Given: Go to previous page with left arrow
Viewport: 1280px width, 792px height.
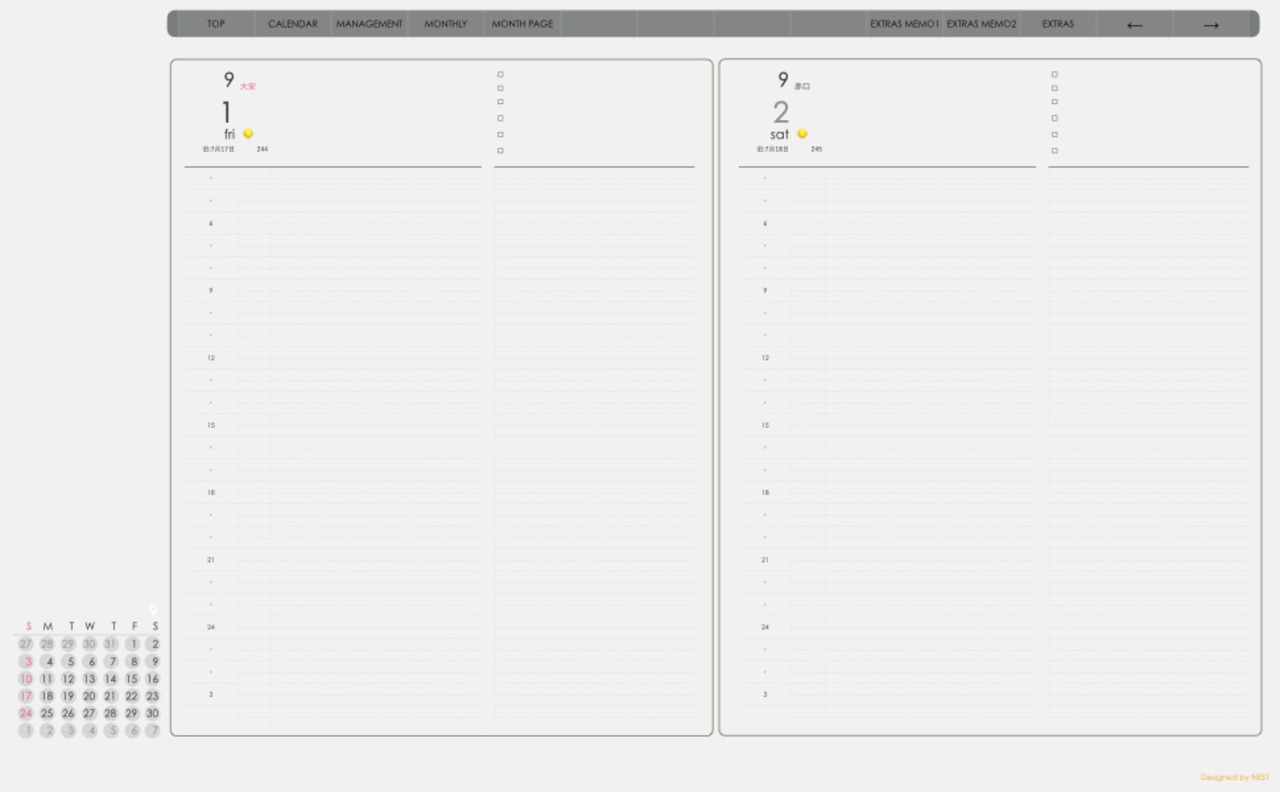Looking at the screenshot, I should click(x=1134, y=25).
